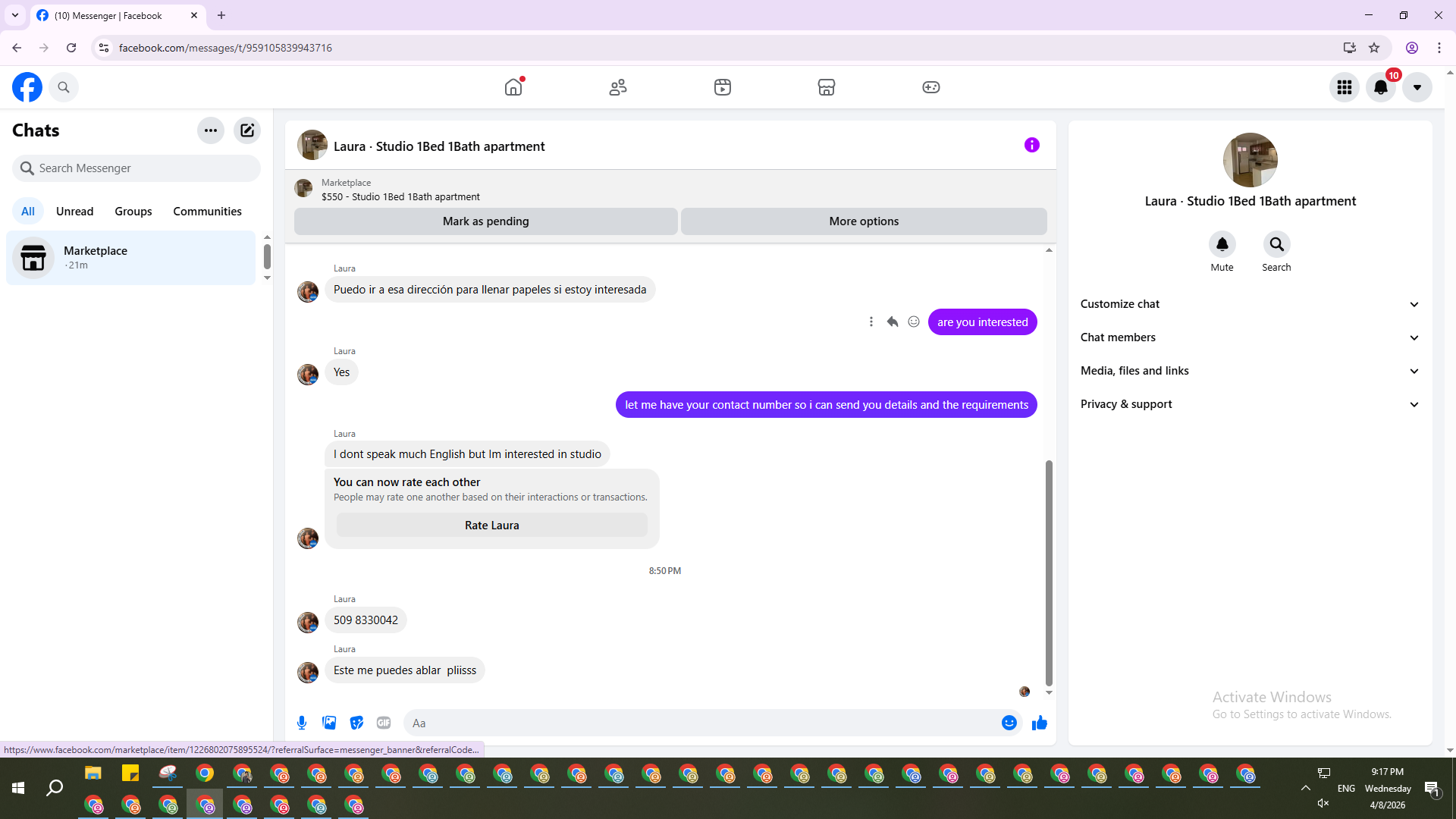Open the sticker picker icon

[356, 723]
